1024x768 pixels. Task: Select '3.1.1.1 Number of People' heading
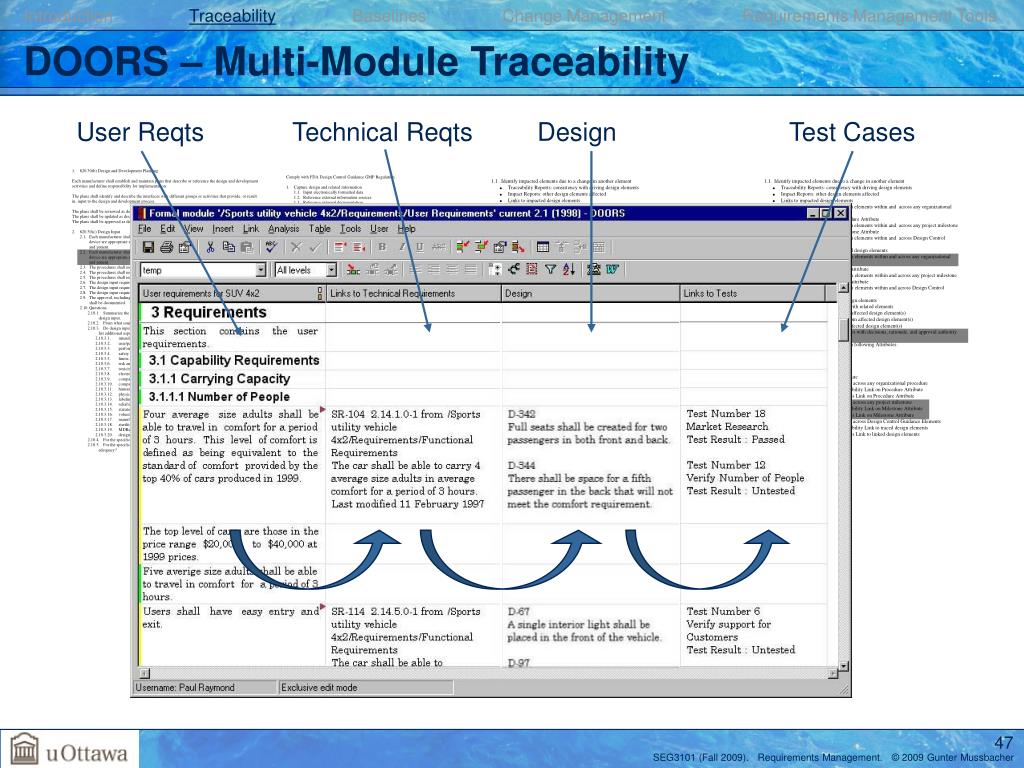coord(219,396)
